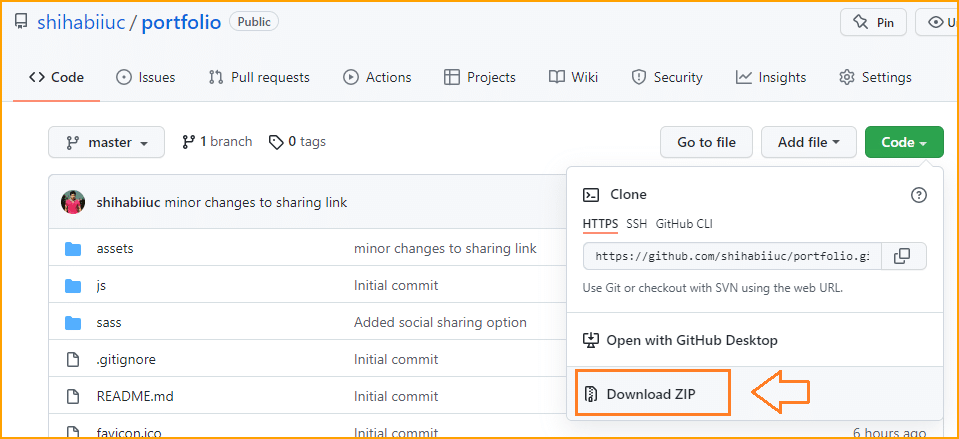Click the sass folder icon
The width and height of the screenshot is (959, 439).
coord(73,322)
